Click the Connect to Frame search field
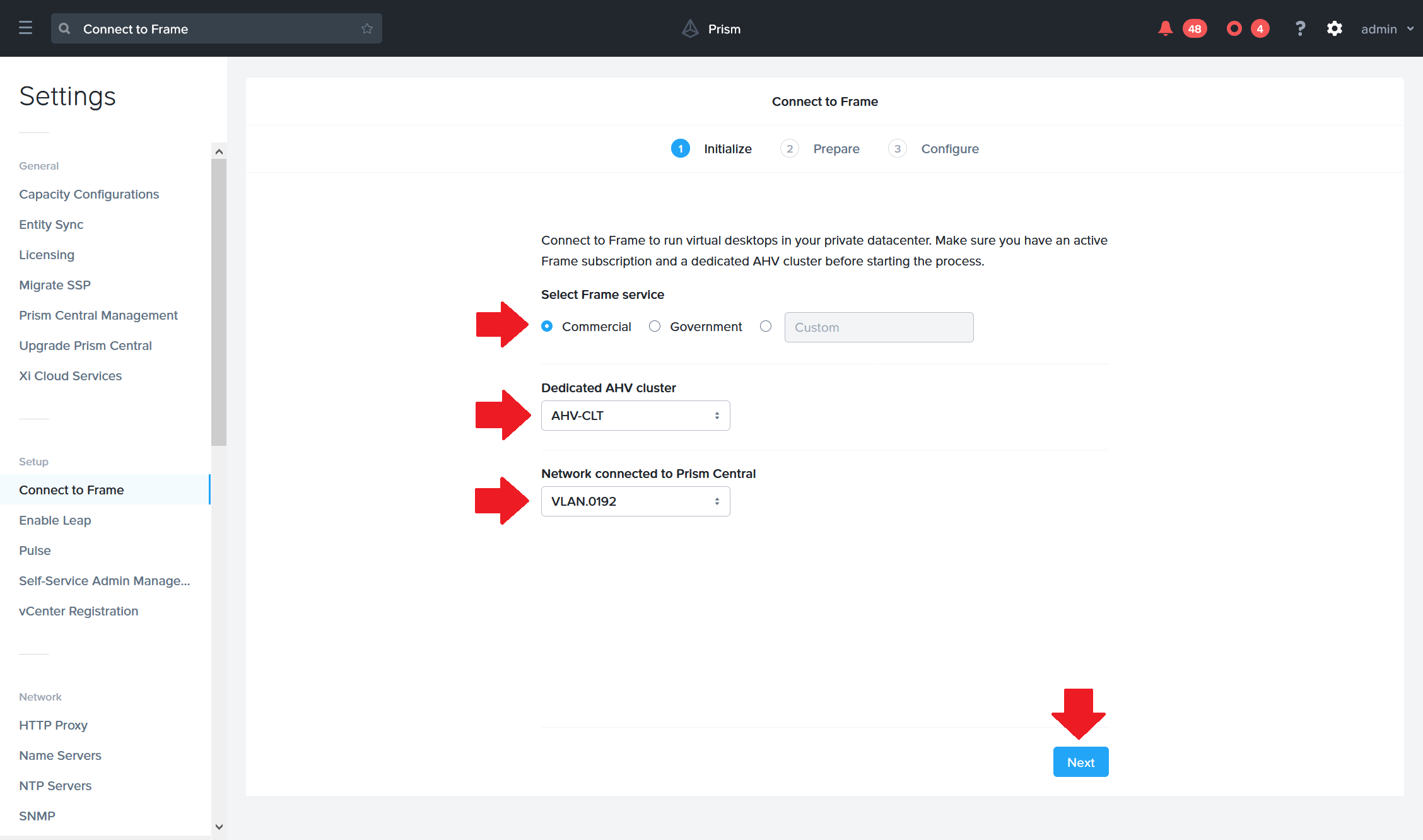Image resolution: width=1423 pixels, height=840 pixels. pos(216,28)
